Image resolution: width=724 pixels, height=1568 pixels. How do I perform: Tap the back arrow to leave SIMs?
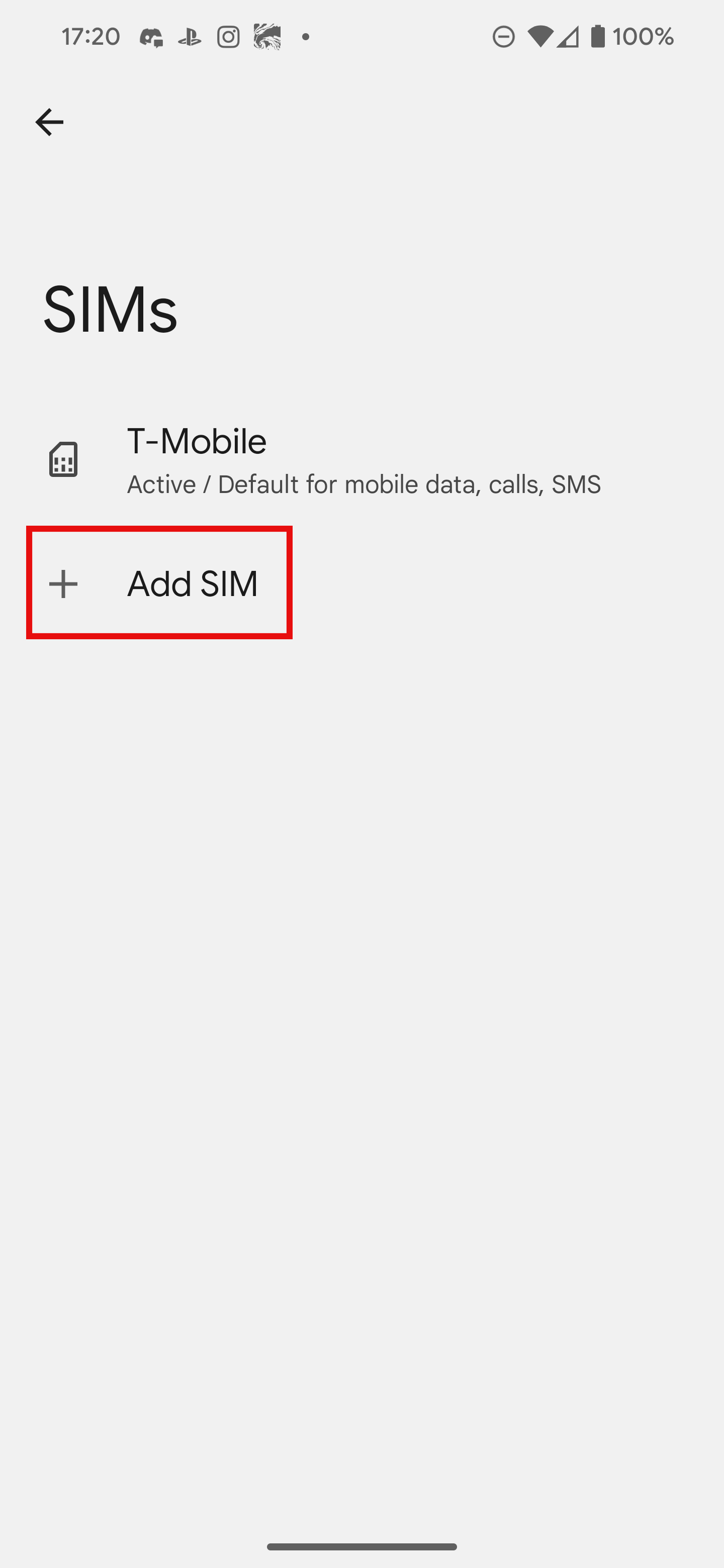click(x=49, y=122)
